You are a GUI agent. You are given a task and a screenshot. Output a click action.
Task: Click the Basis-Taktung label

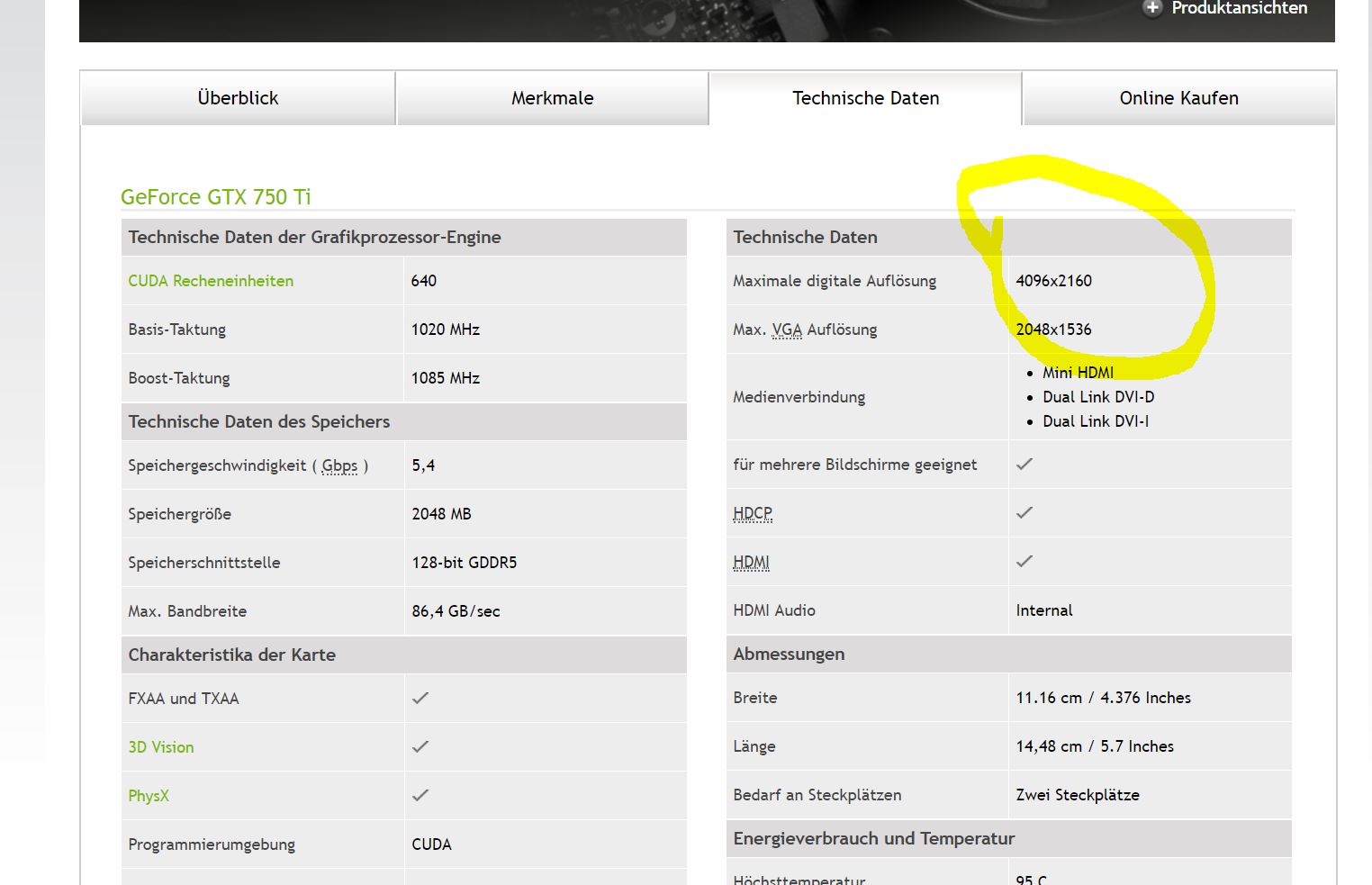pyautogui.click(x=176, y=330)
